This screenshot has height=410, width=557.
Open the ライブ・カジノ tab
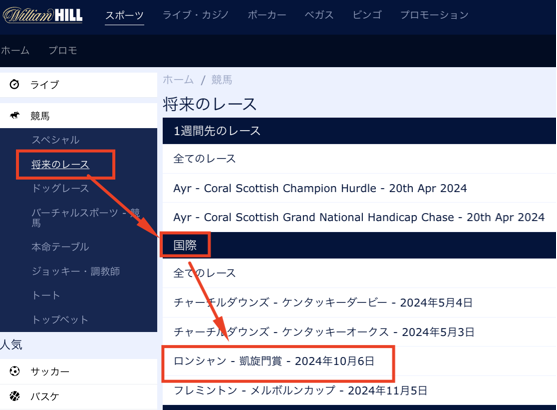tap(195, 15)
